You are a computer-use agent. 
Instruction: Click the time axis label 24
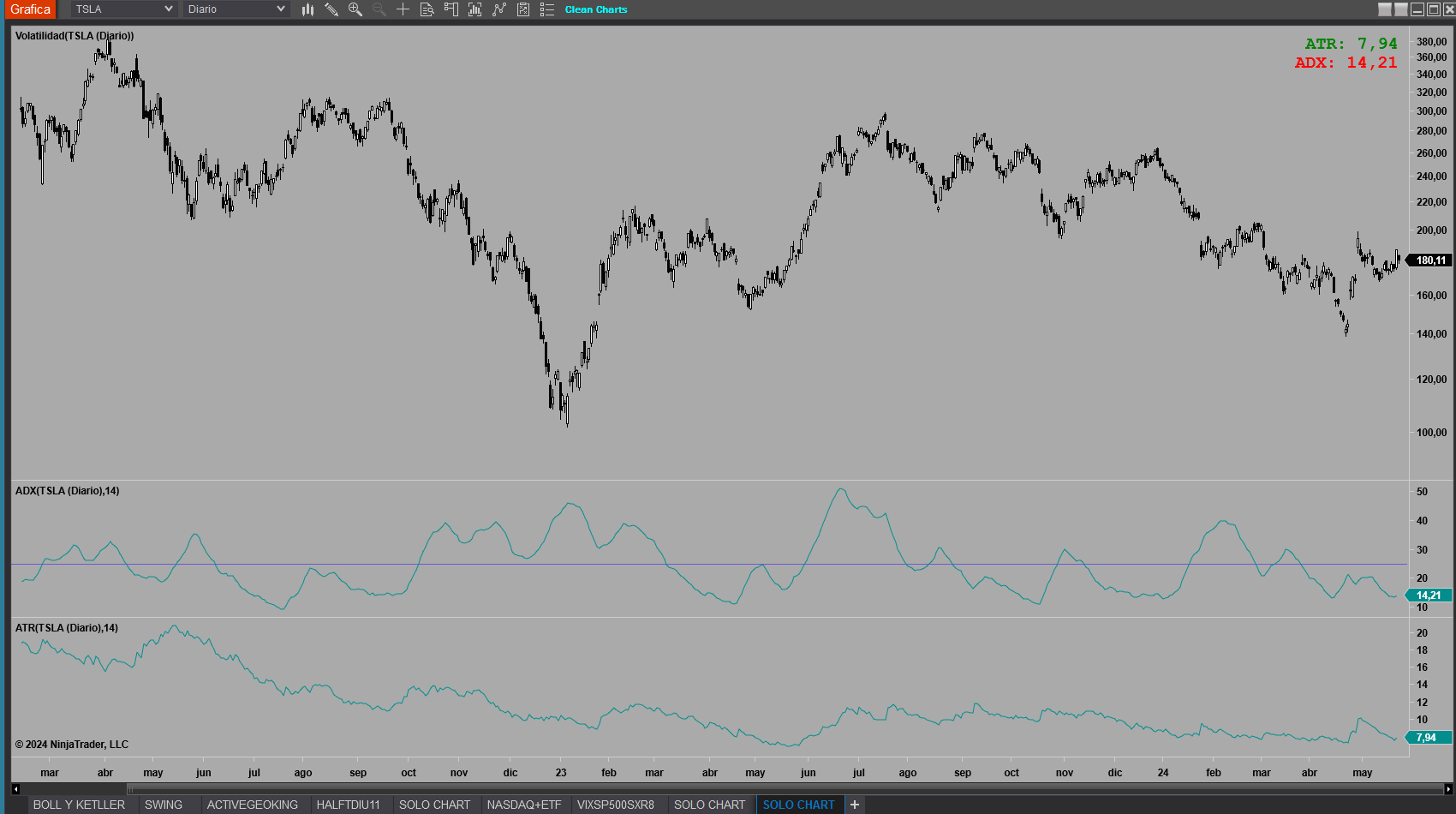1163,773
